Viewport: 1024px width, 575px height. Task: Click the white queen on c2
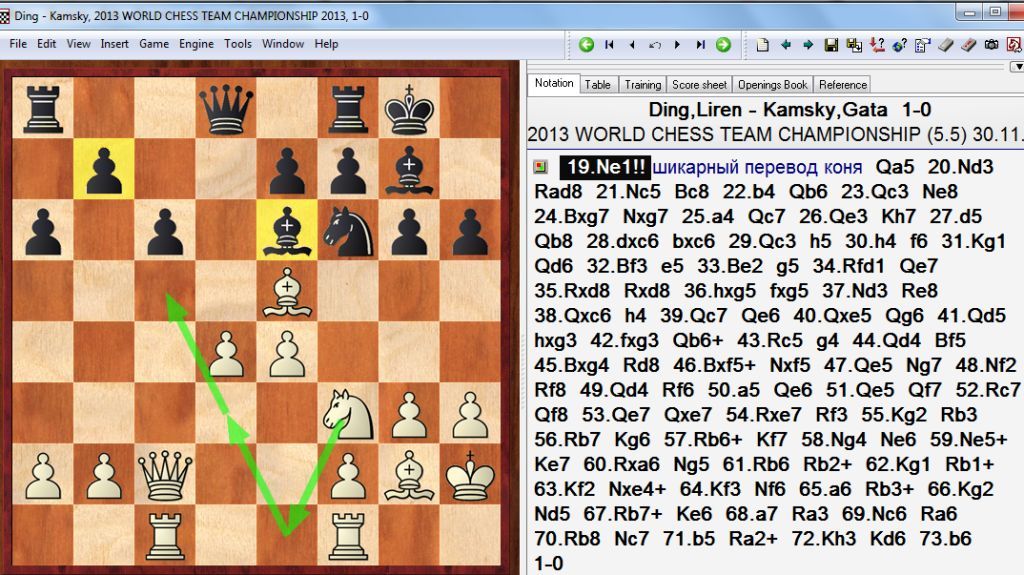[x=165, y=474]
